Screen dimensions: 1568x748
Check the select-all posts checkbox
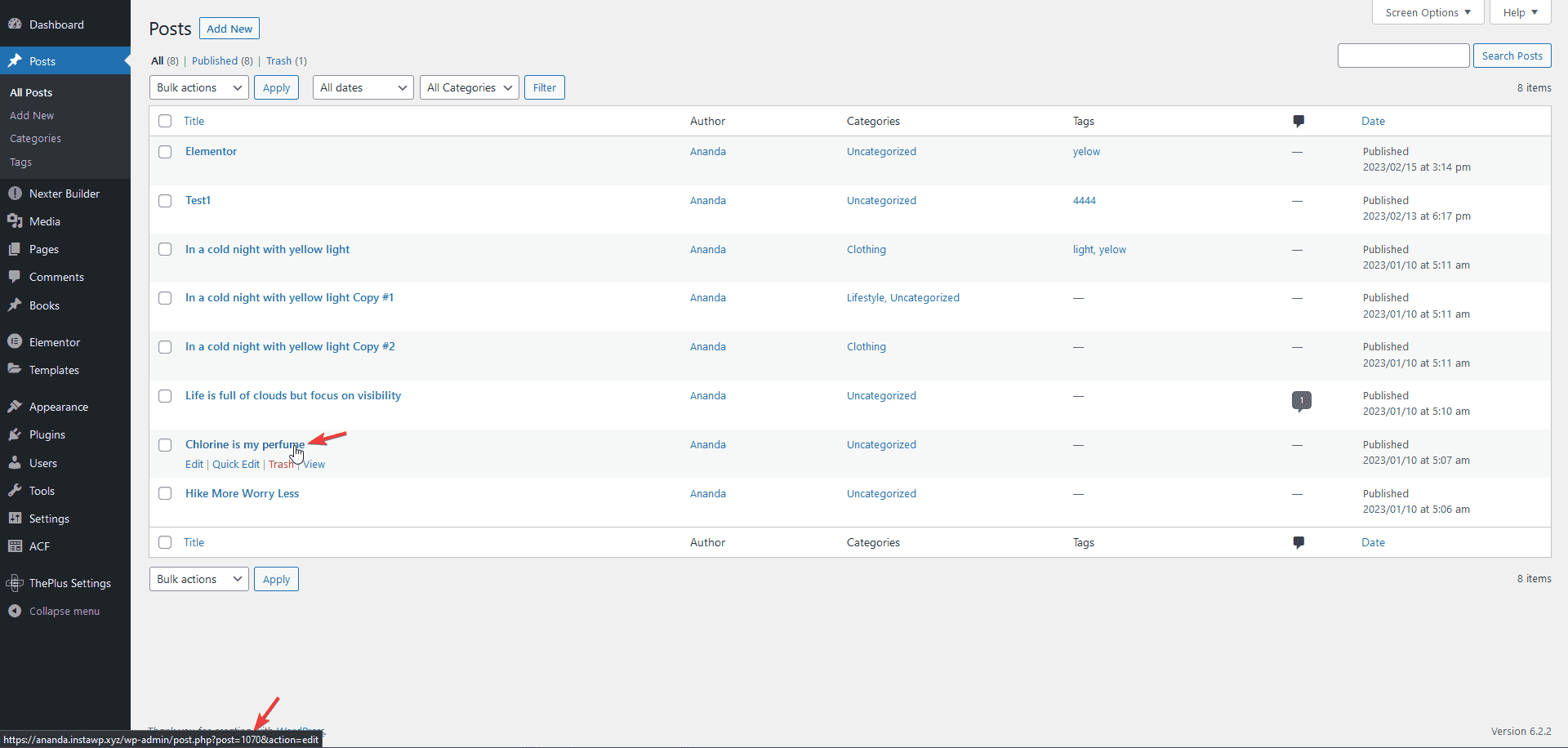164,120
